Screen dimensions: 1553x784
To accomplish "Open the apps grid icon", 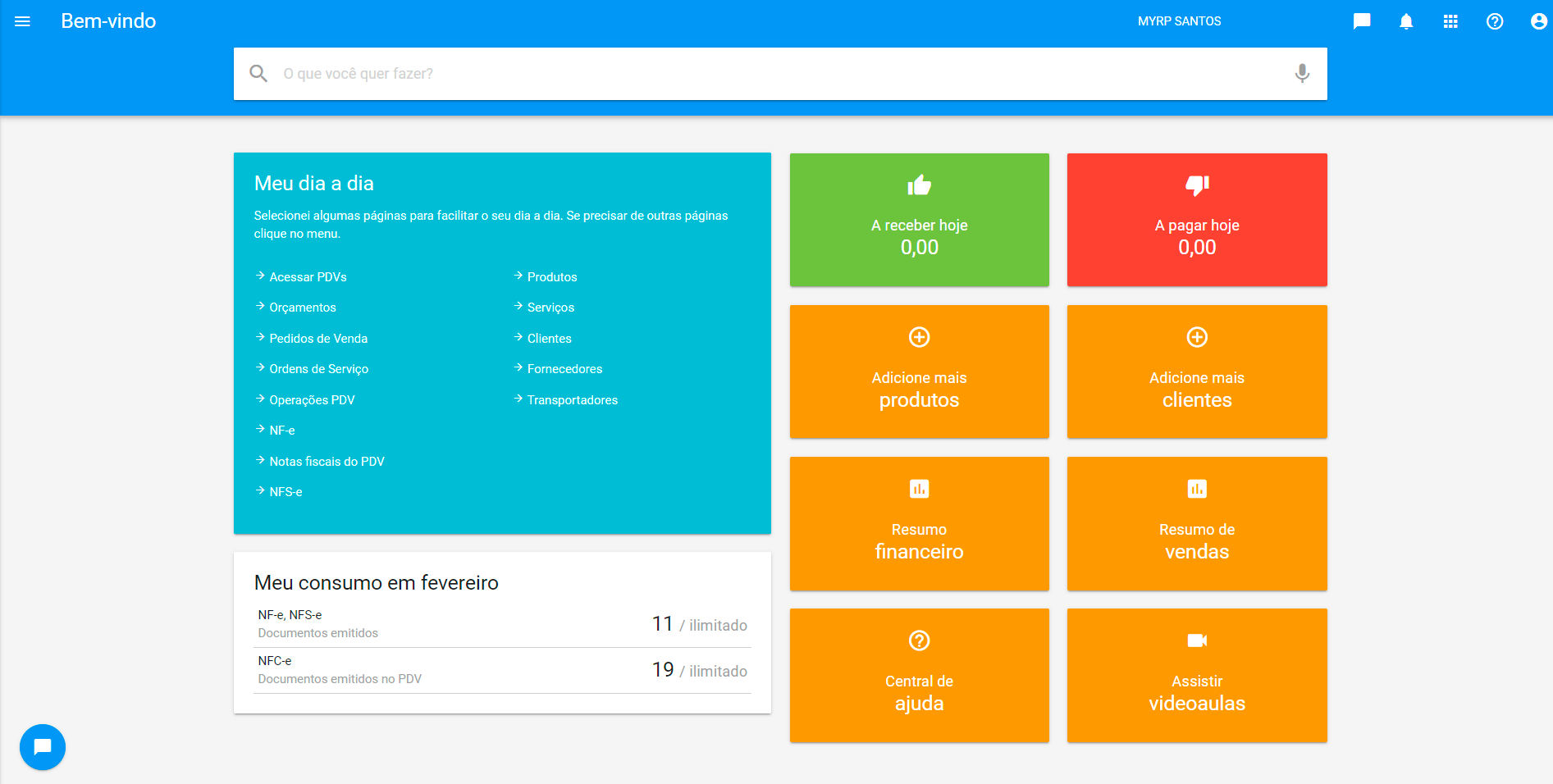I will coord(1450,21).
